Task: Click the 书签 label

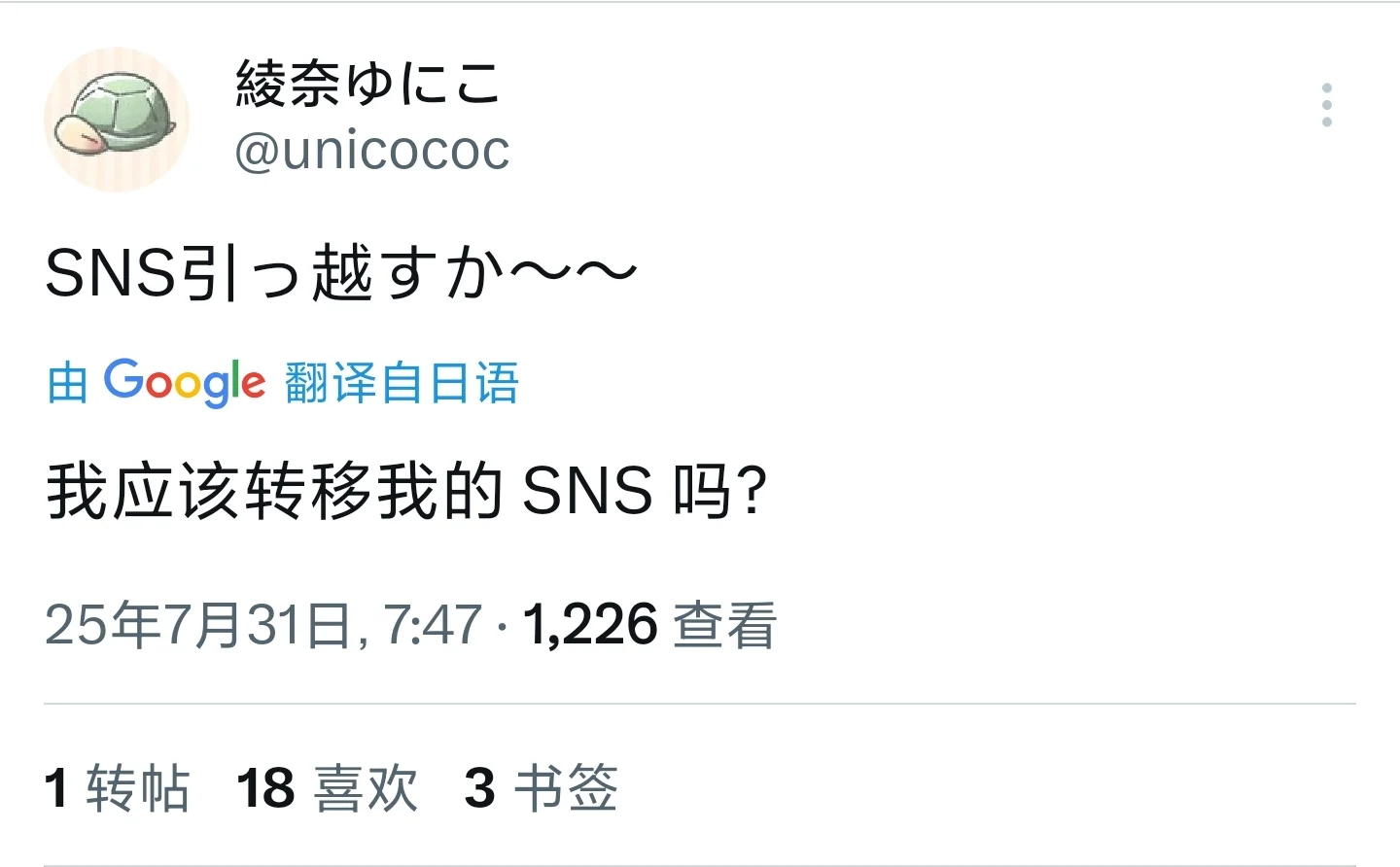Action: coord(566,787)
